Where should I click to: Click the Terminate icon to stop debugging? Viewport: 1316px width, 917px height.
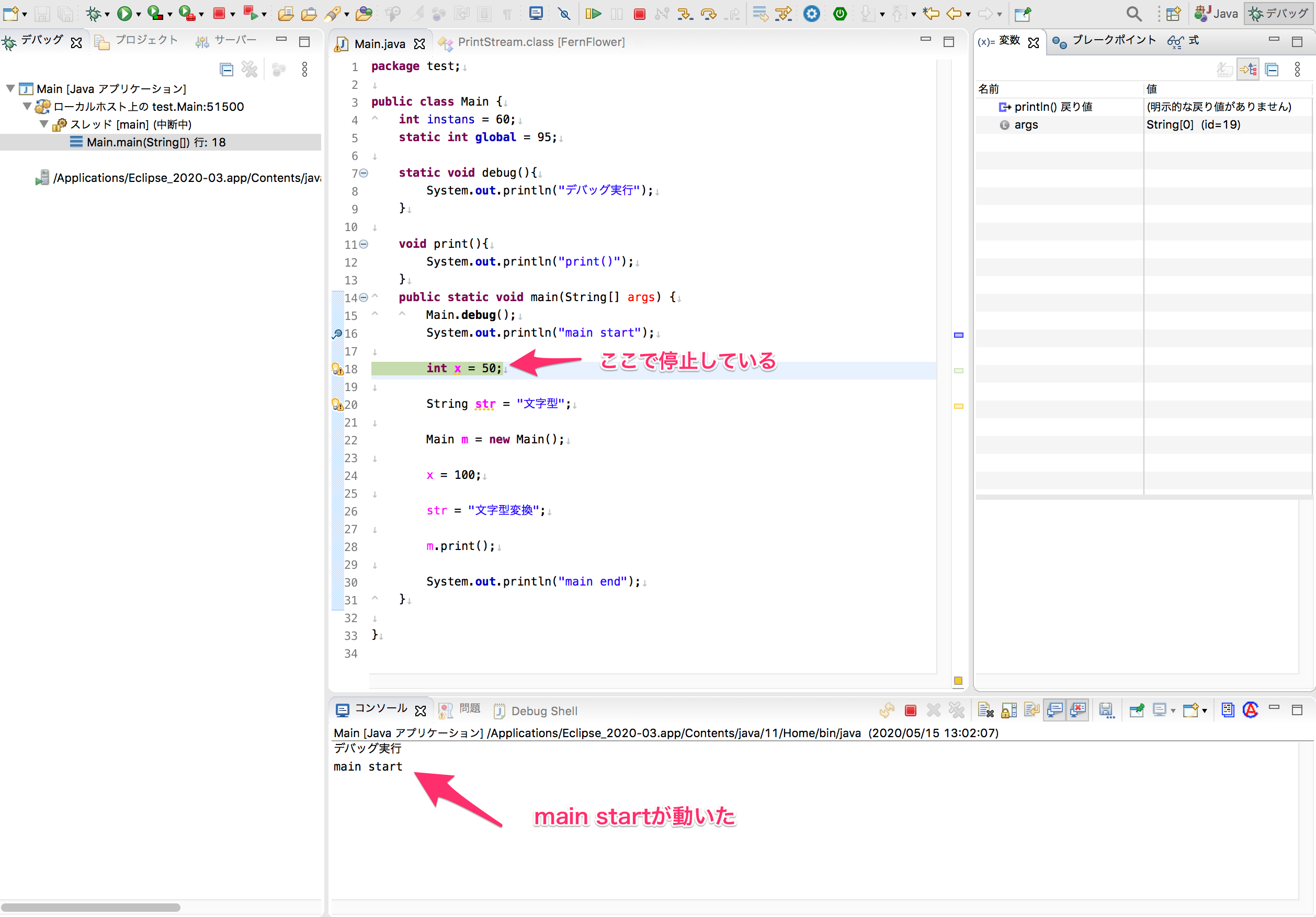point(640,14)
